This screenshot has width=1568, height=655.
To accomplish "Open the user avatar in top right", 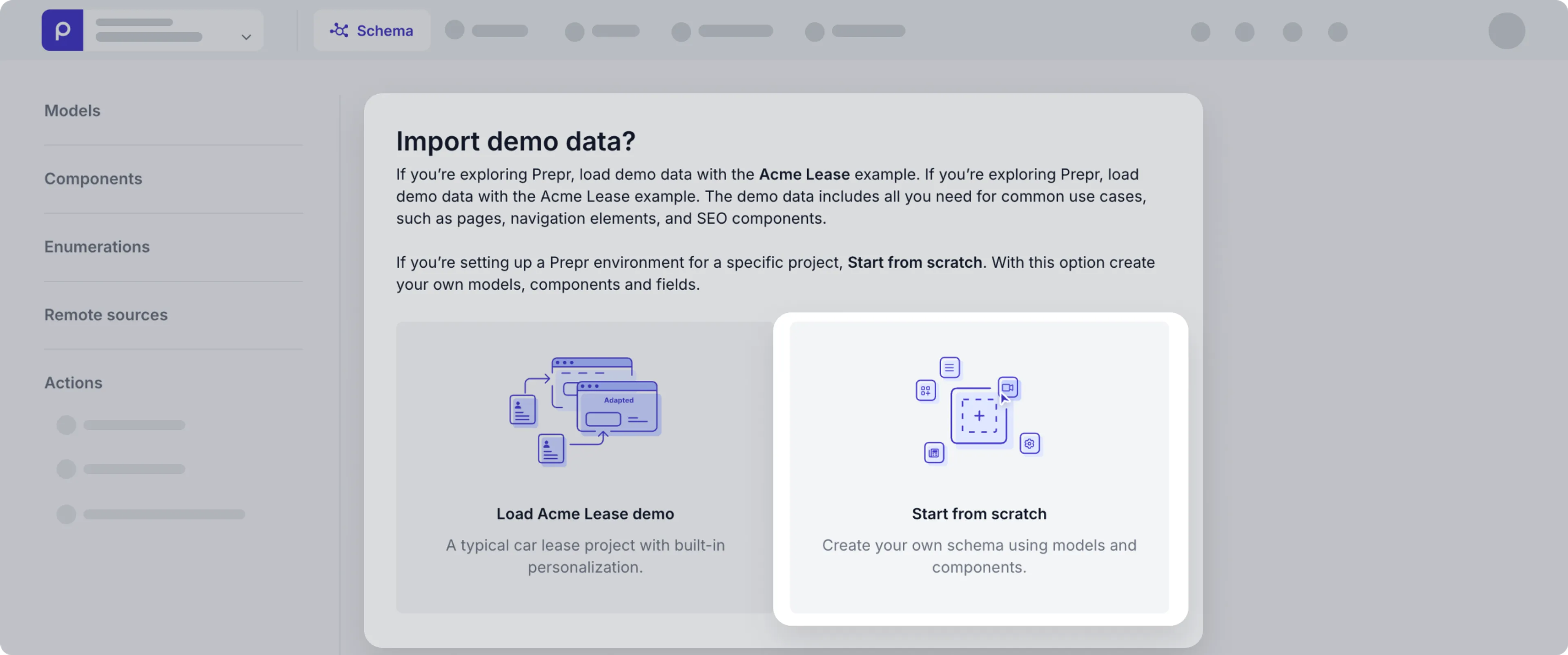I will coord(1506,31).
